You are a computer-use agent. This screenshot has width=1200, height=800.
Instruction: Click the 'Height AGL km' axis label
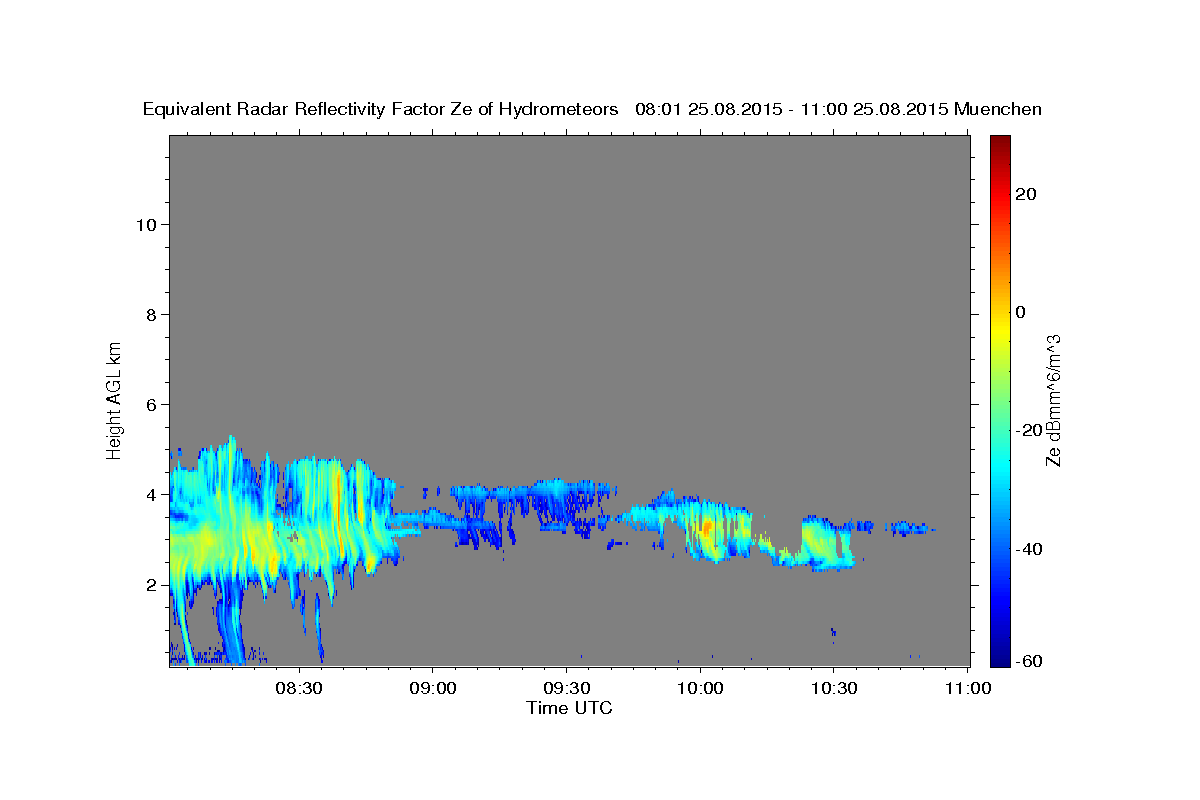click(x=115, y=399)
